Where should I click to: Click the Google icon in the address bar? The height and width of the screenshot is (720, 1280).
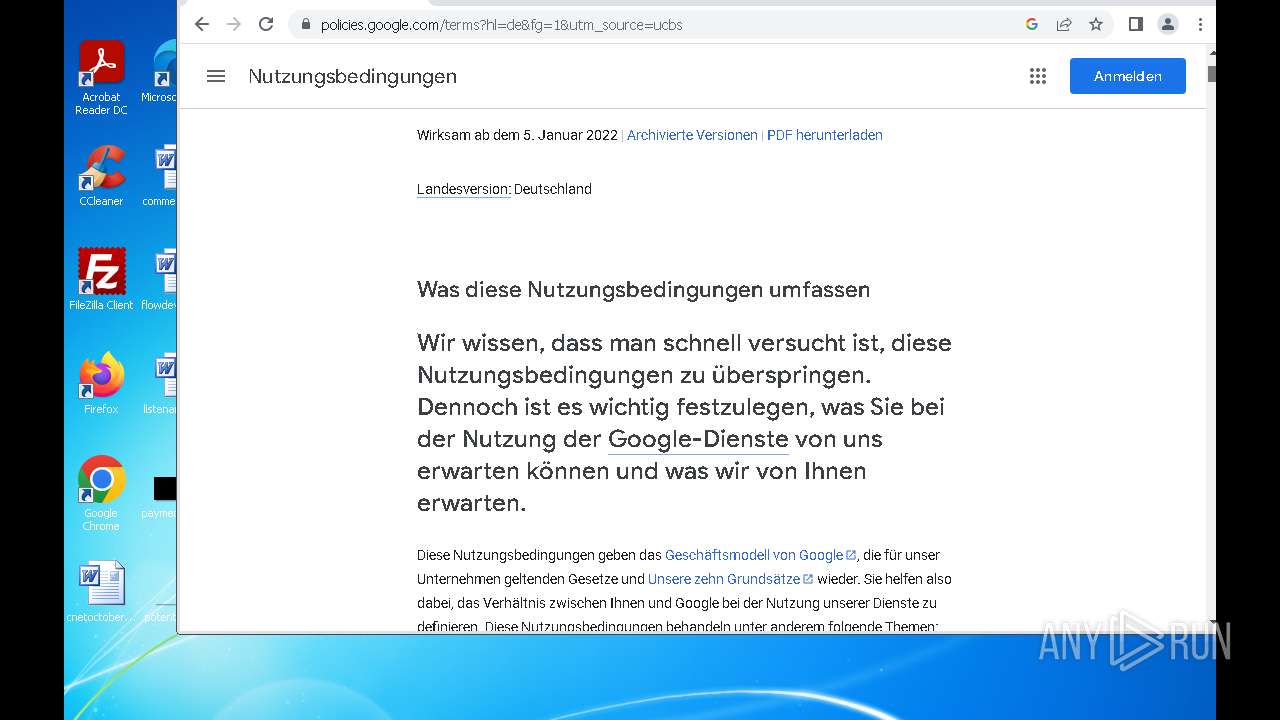(1032, 24)
